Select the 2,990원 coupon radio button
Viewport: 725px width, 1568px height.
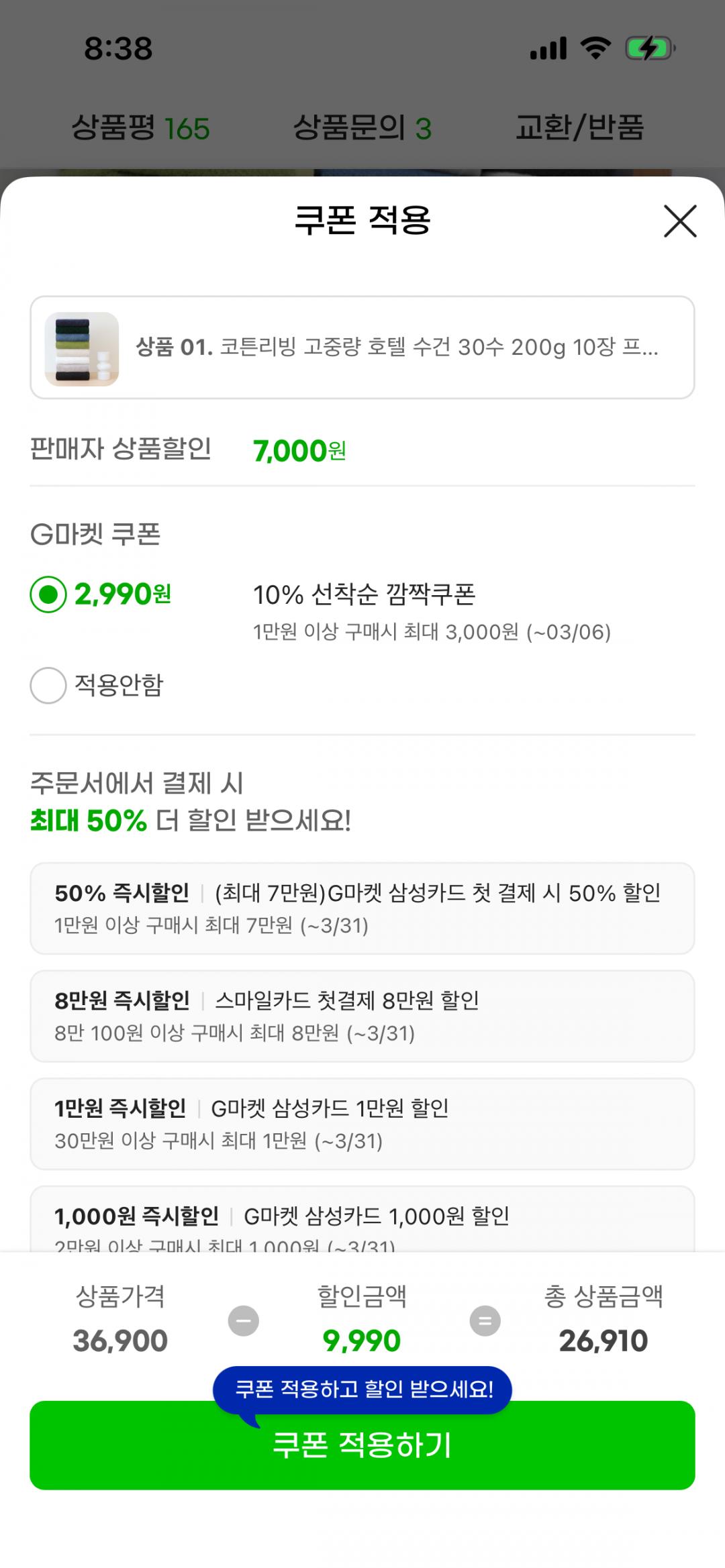click(48, 594)
